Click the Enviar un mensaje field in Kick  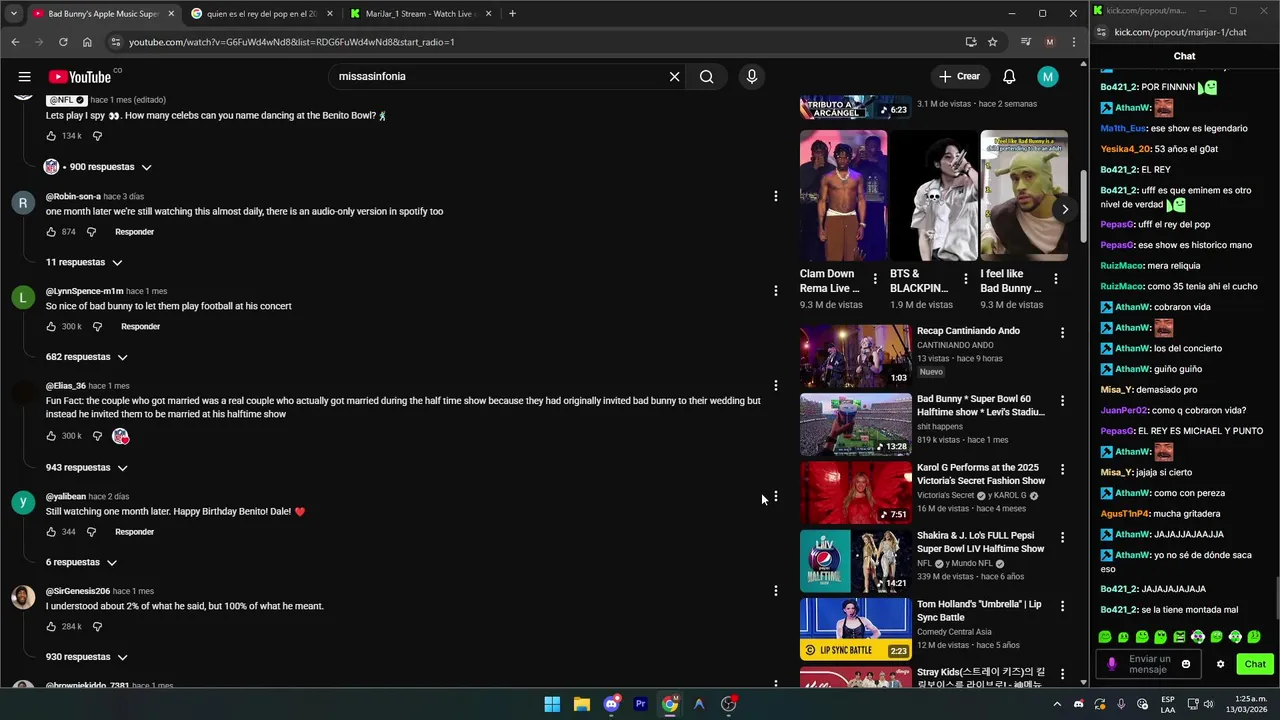point(1149,664)
